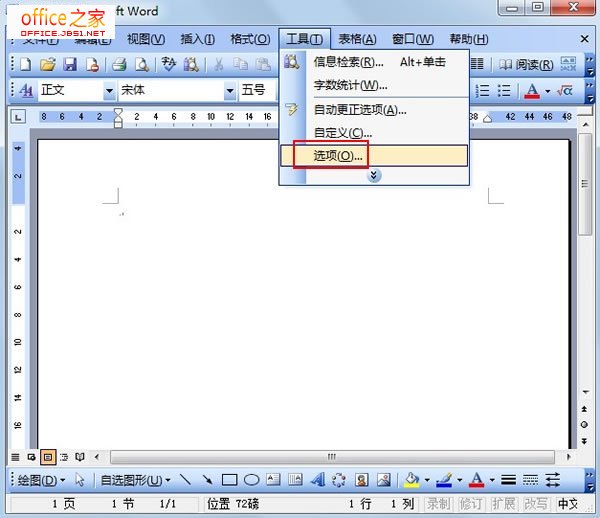The image size is (600, 518).
Task: Insert a horizontal Text Box
Action: point(273,479)
